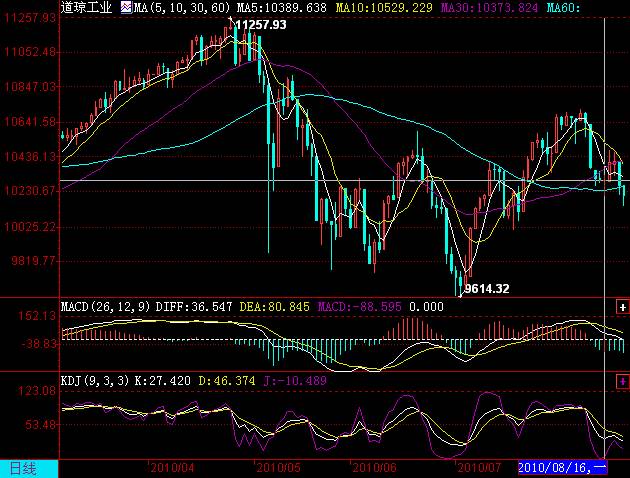Click the K:27.420 value
This screenshot has width=630, height=478.
point(163,380)
